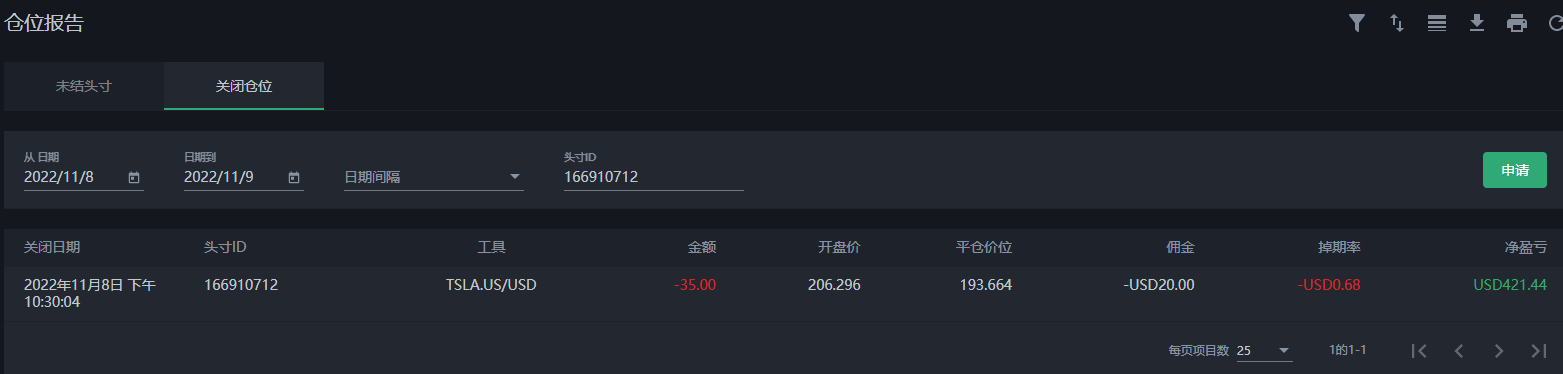
Task: Jump to the last page
Action: point(1539,351)
